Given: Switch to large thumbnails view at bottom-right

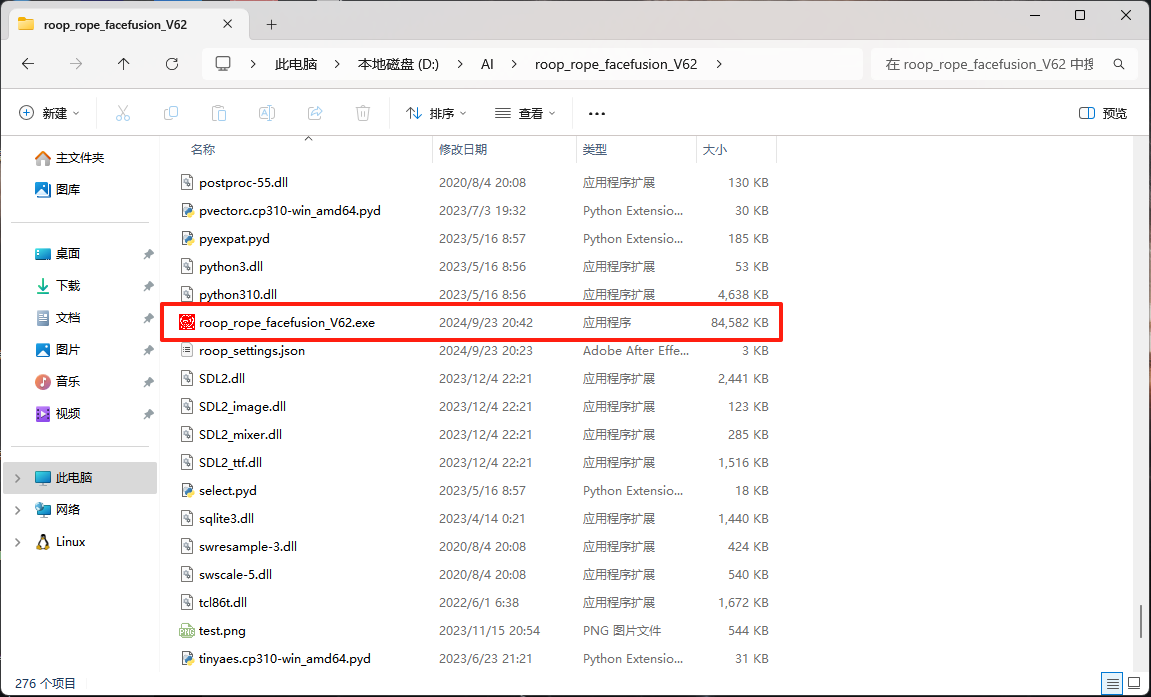Looking at the screenshot, I should click(1135, 684).
